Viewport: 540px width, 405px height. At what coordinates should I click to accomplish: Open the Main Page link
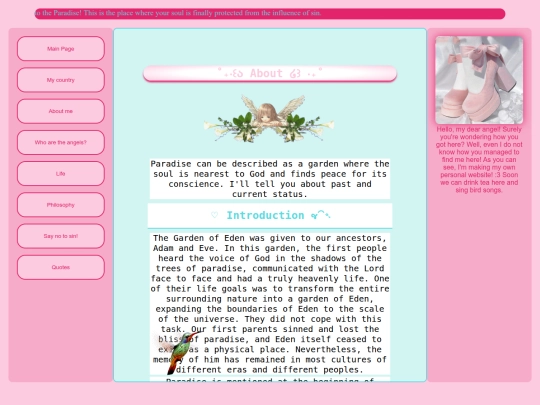[61, 49]
